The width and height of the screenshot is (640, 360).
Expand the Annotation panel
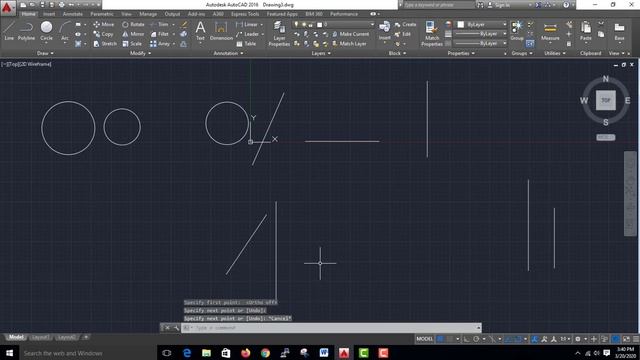(229, 53)
